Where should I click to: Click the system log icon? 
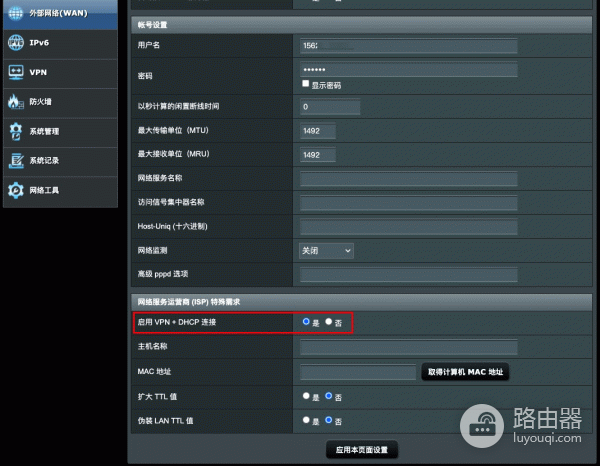point(16,161)
